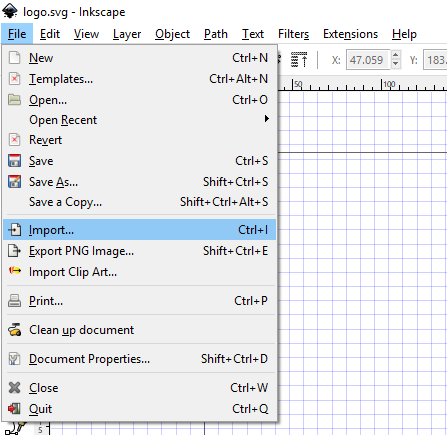Decrease X value with down stepper
Screen dimensions: 447x435
(x=395, y=64)
